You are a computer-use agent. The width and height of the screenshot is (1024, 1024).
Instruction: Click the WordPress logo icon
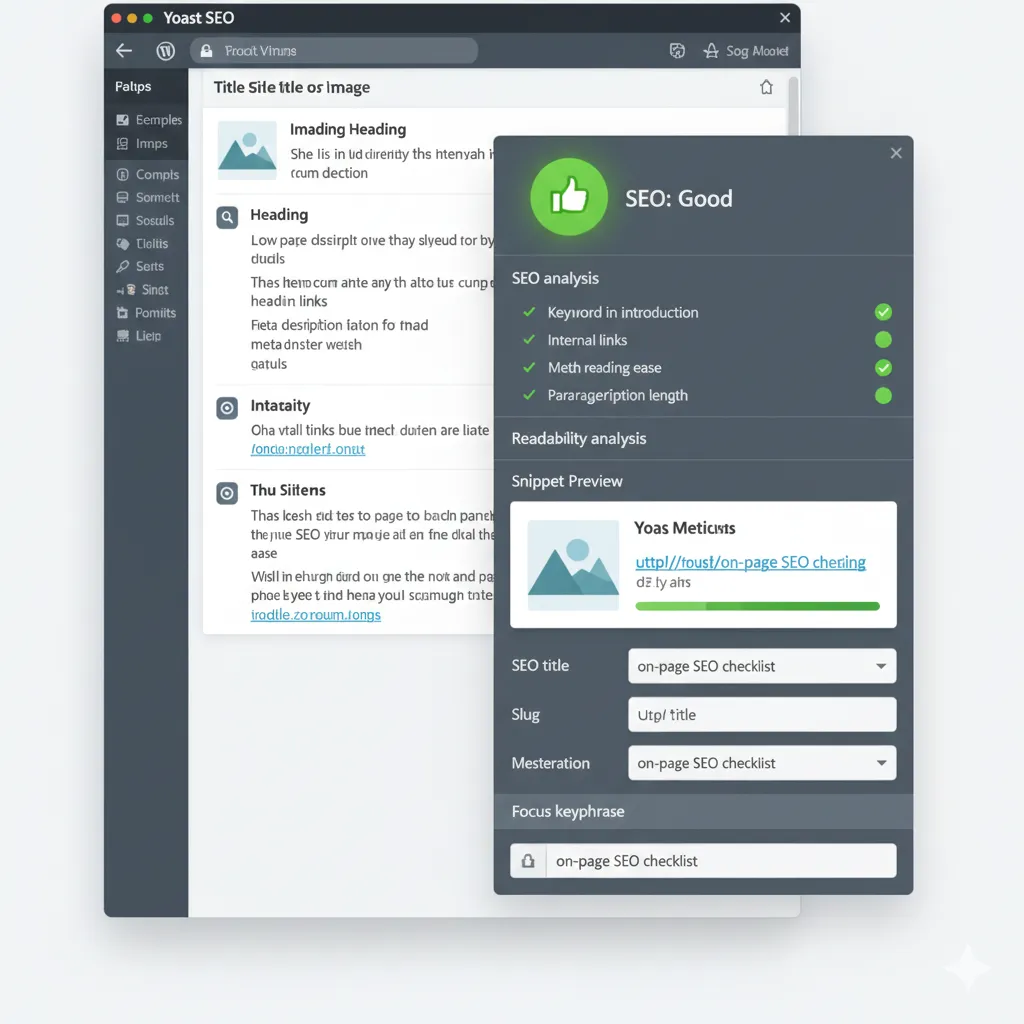click(166, 51)
